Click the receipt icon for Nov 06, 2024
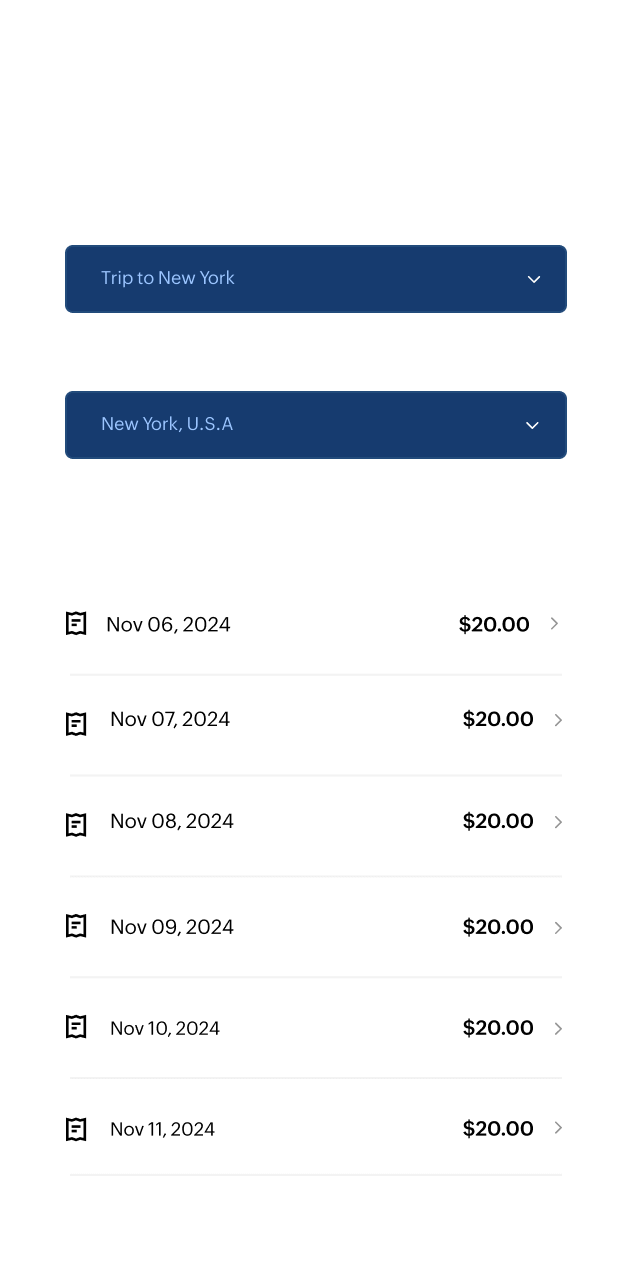632x1282 pixels. tap(76, 624)
